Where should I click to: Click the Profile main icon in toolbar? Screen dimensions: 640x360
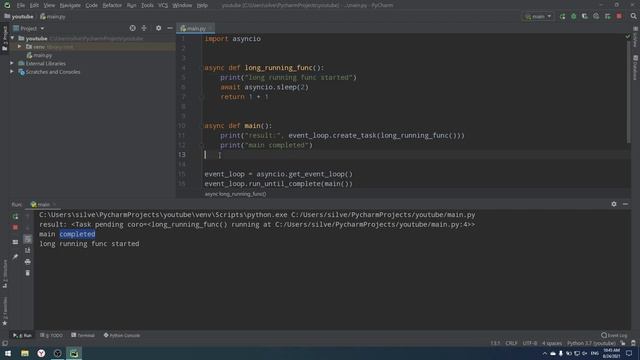pos(596,16)
